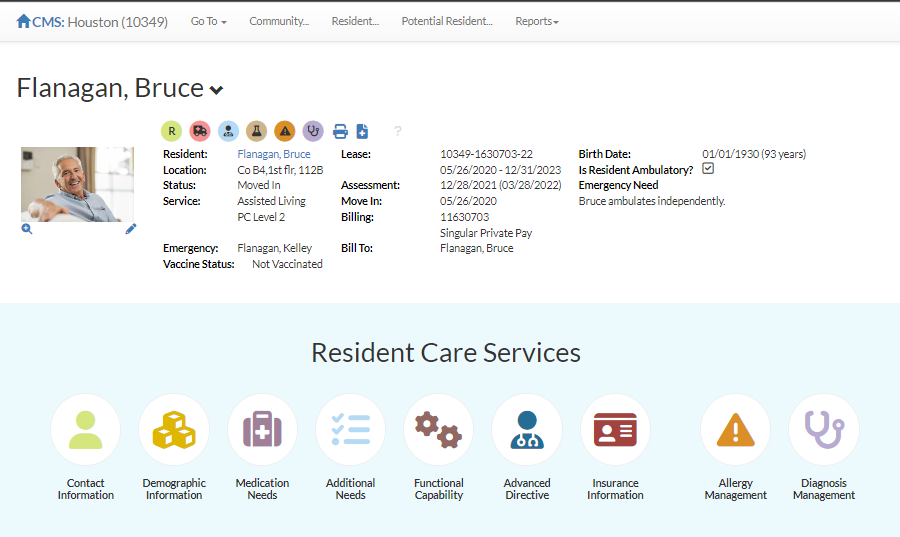Click the location Co B4,1st flr, 112B

coord(280,170)
